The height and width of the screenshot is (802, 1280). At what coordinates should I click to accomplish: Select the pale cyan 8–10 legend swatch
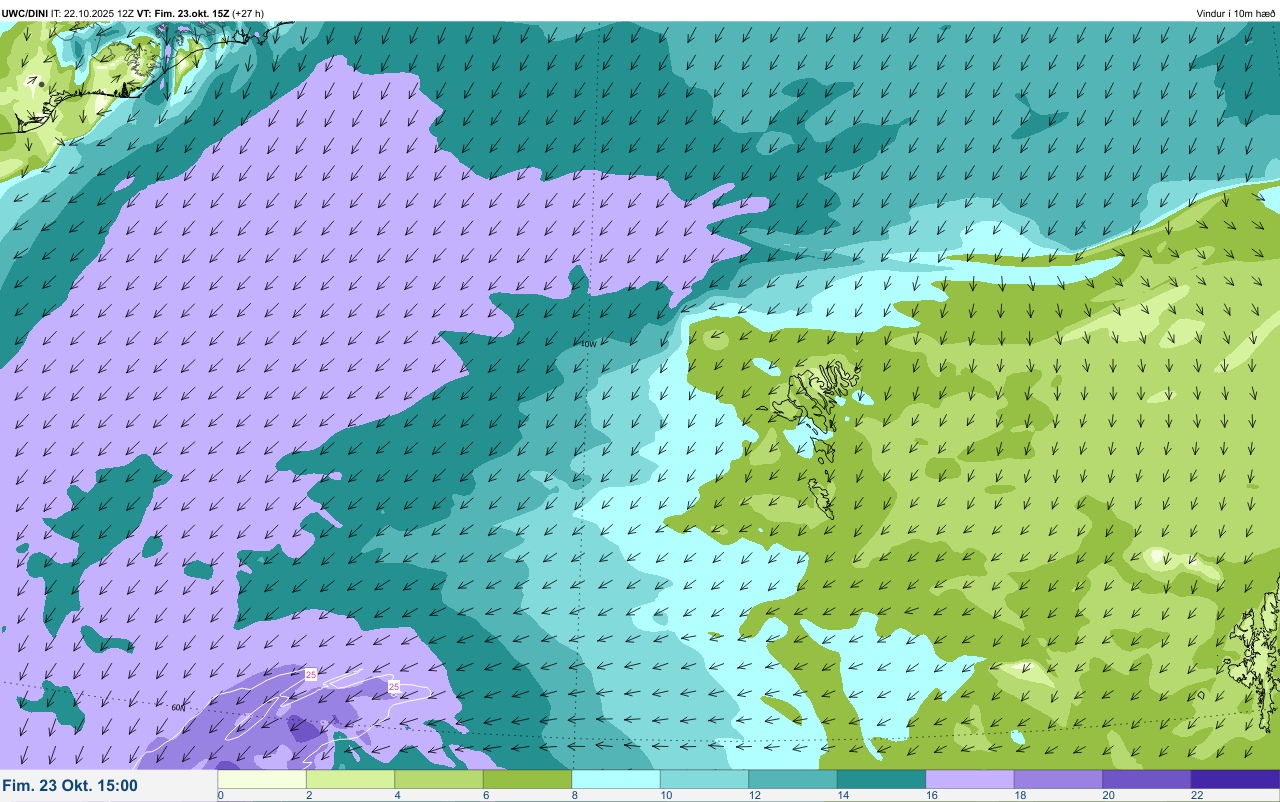coord(616,779)
